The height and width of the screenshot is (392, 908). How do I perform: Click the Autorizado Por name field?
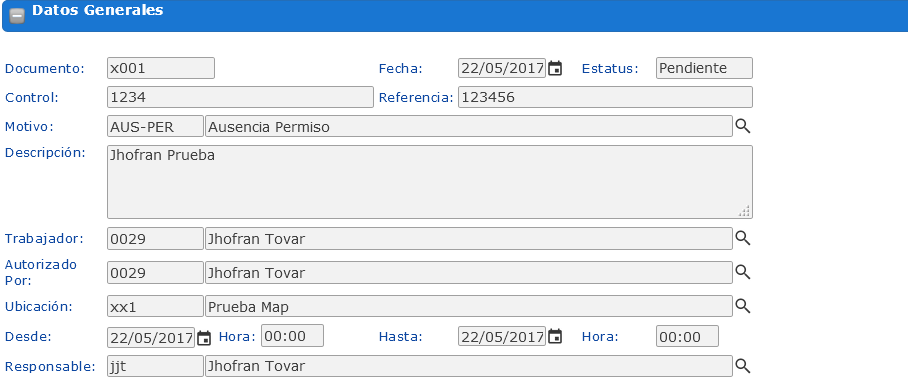click(468, 273)
